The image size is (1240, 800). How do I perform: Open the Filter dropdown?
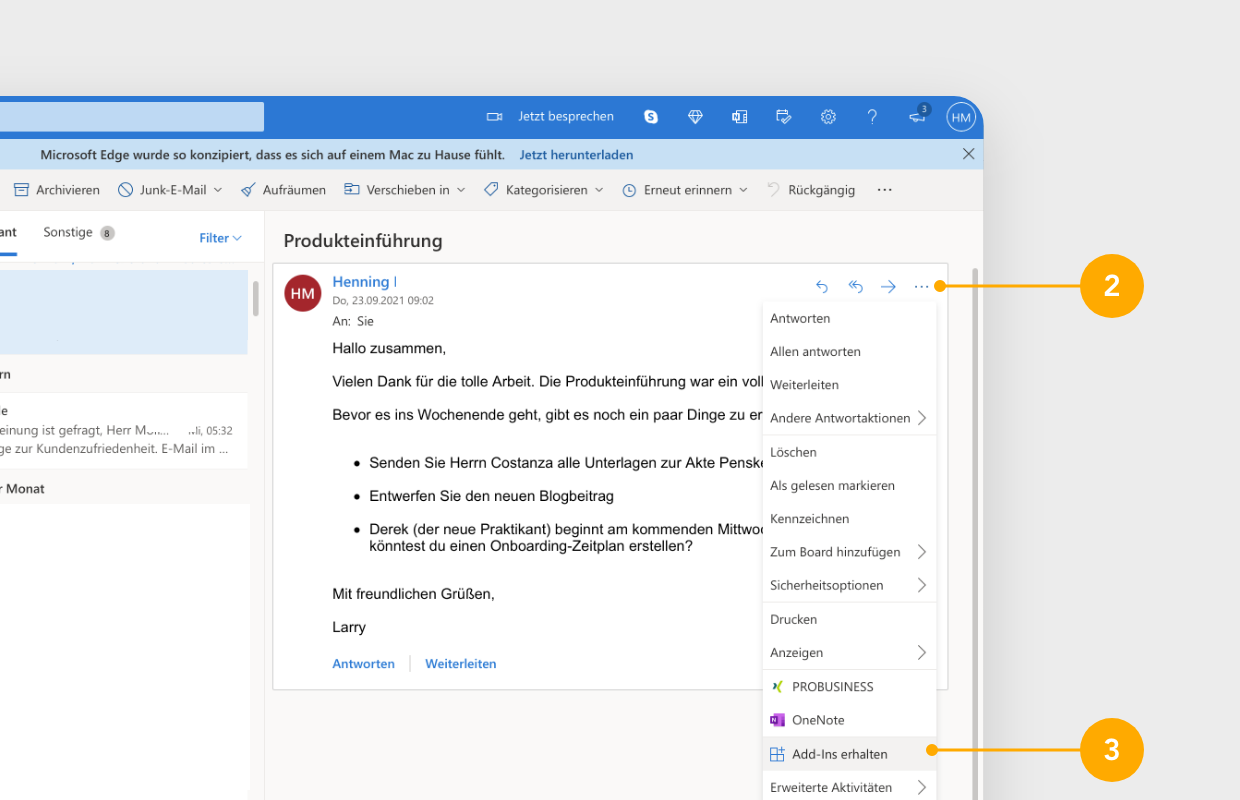tap(220, 238)
